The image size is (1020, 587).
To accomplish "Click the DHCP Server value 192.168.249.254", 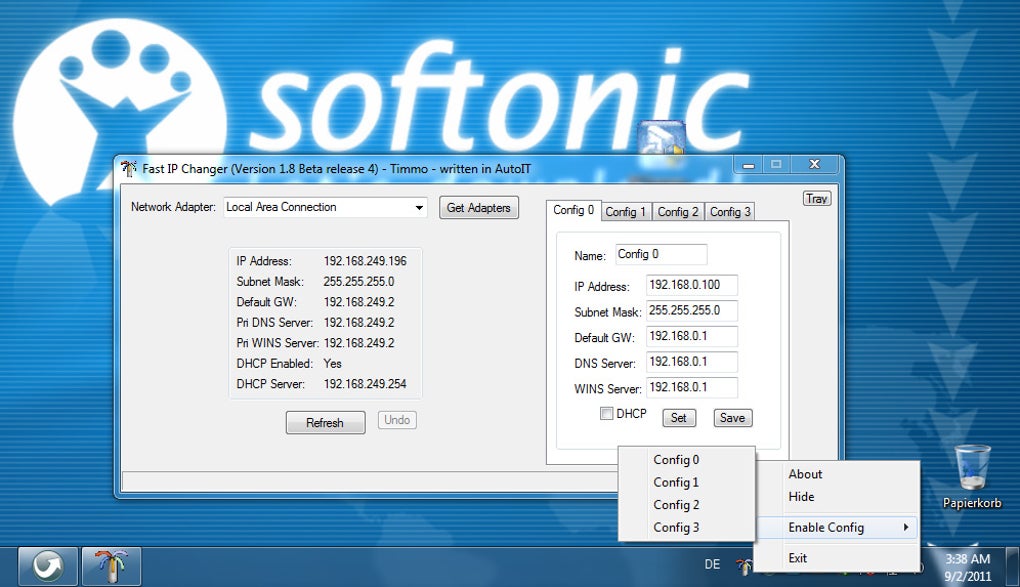I will pyautogui.click(x=365, y=384).
